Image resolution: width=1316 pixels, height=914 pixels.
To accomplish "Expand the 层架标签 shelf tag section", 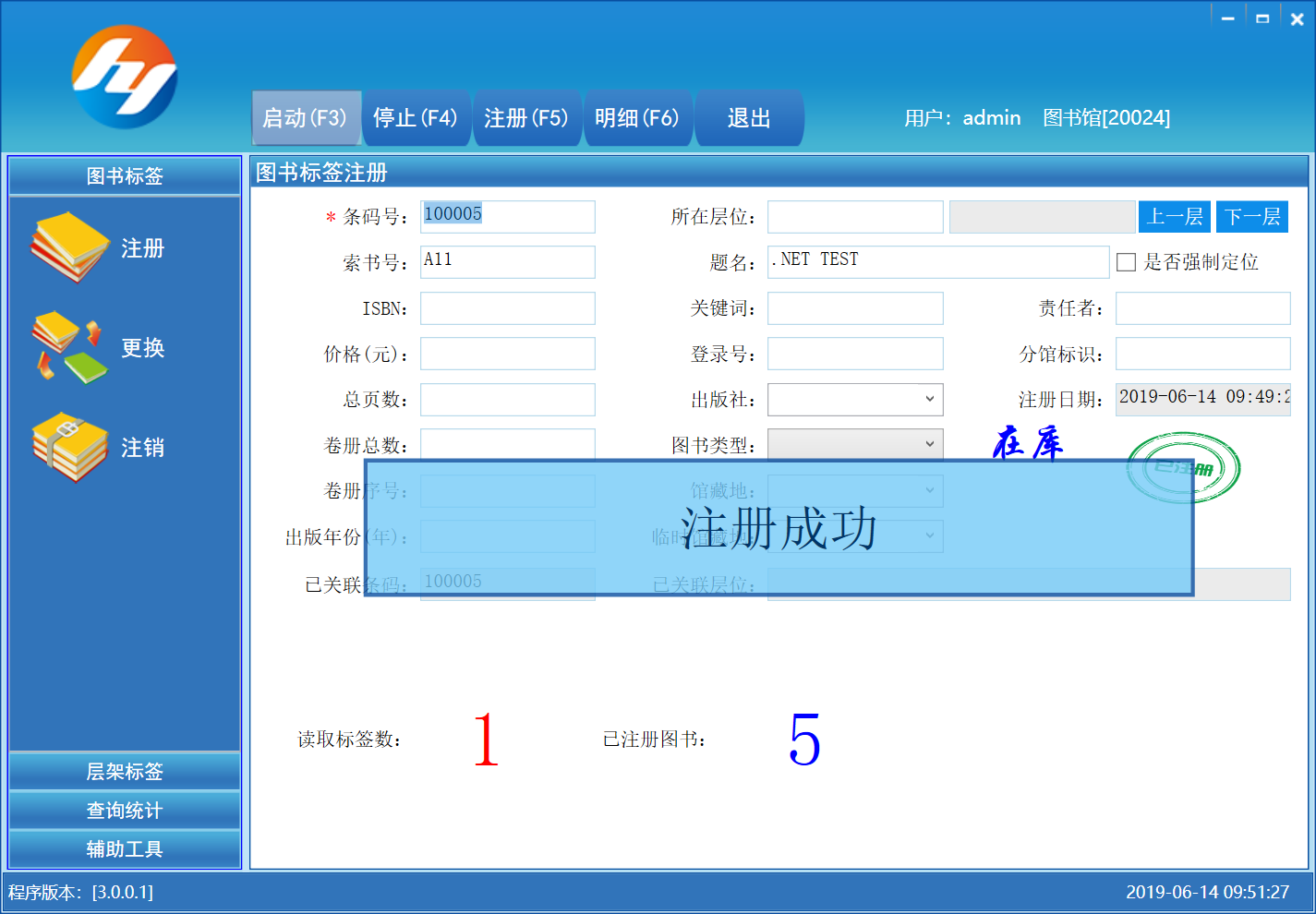I will (x=125, y=771).
